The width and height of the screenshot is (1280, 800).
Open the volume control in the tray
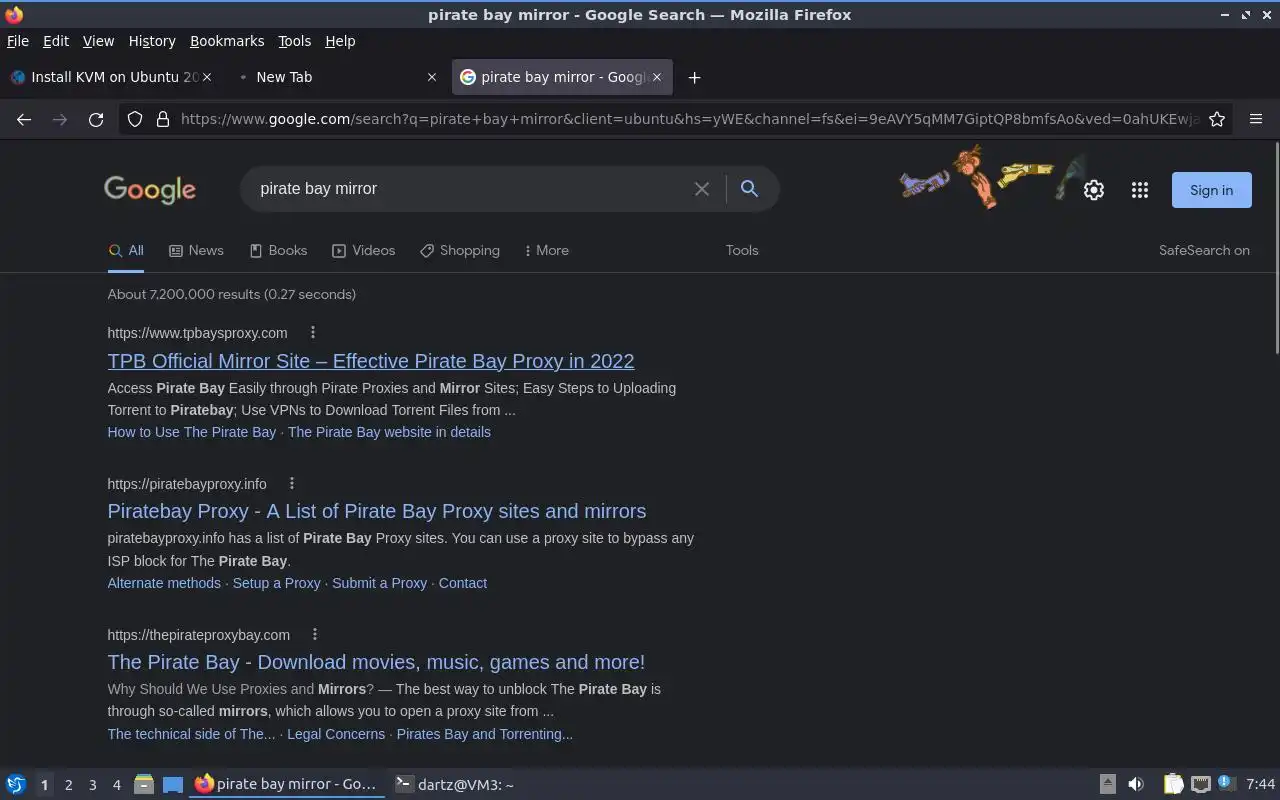coord(1136,785)
